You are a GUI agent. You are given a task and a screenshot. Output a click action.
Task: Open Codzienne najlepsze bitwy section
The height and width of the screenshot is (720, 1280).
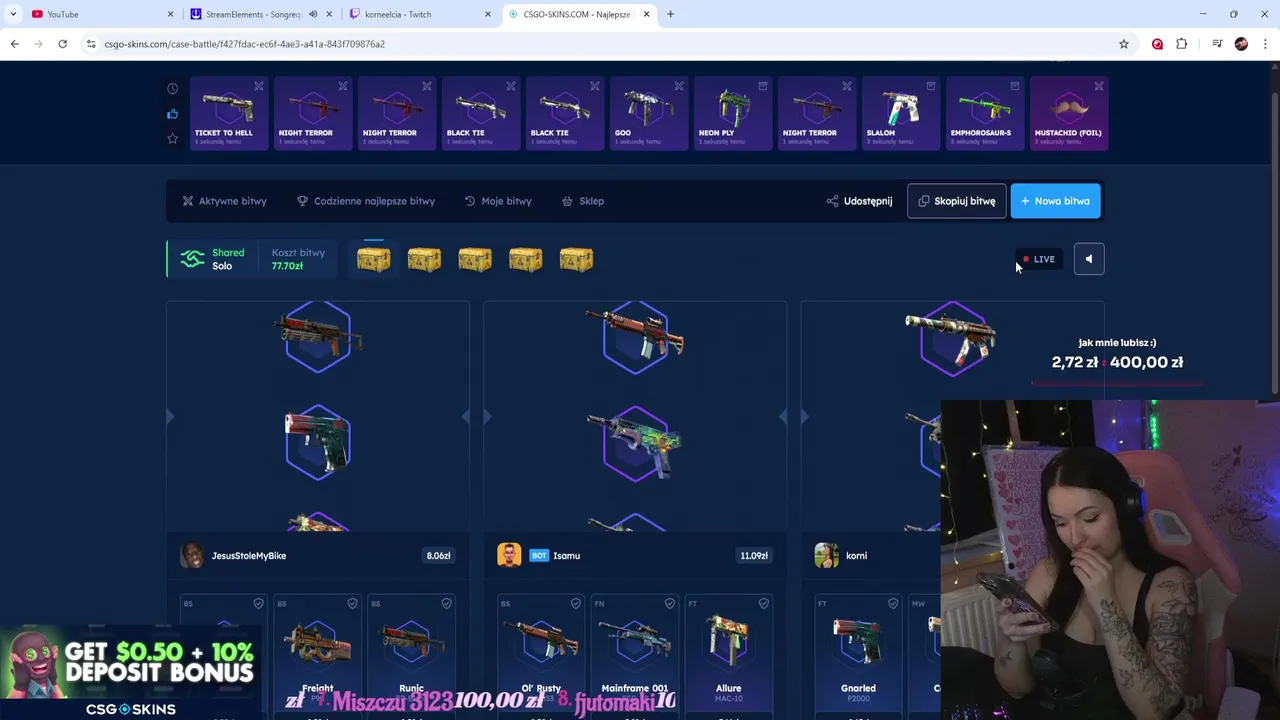coord(366,201)
